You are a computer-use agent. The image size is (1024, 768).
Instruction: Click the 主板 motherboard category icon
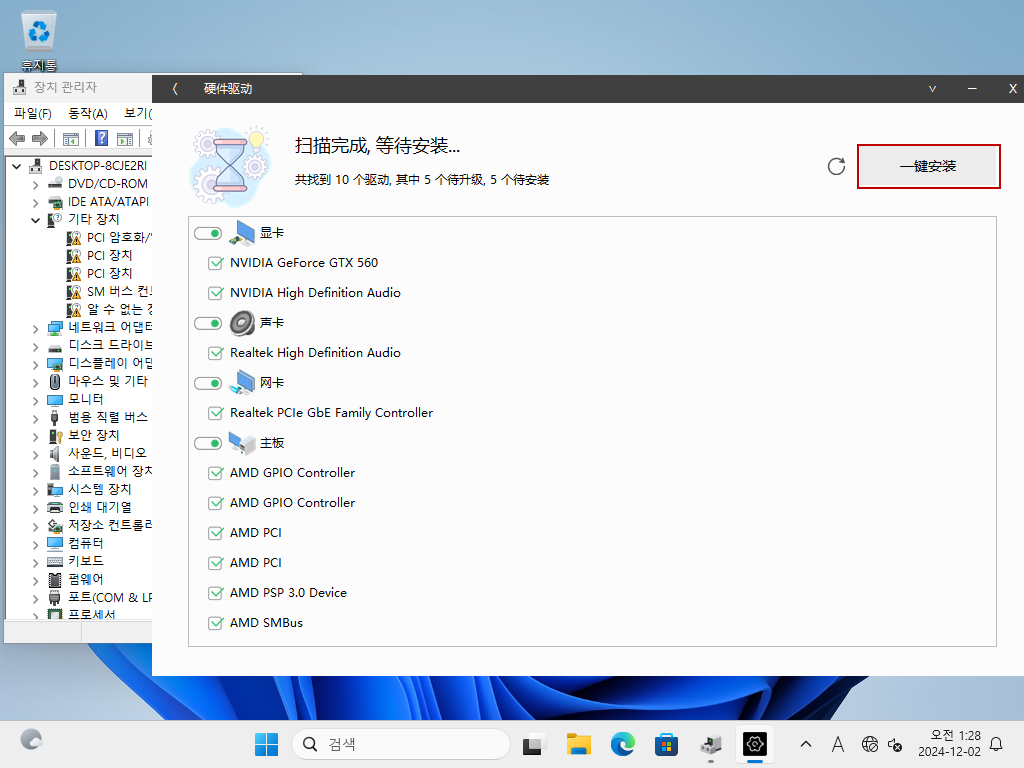(242, 443)
